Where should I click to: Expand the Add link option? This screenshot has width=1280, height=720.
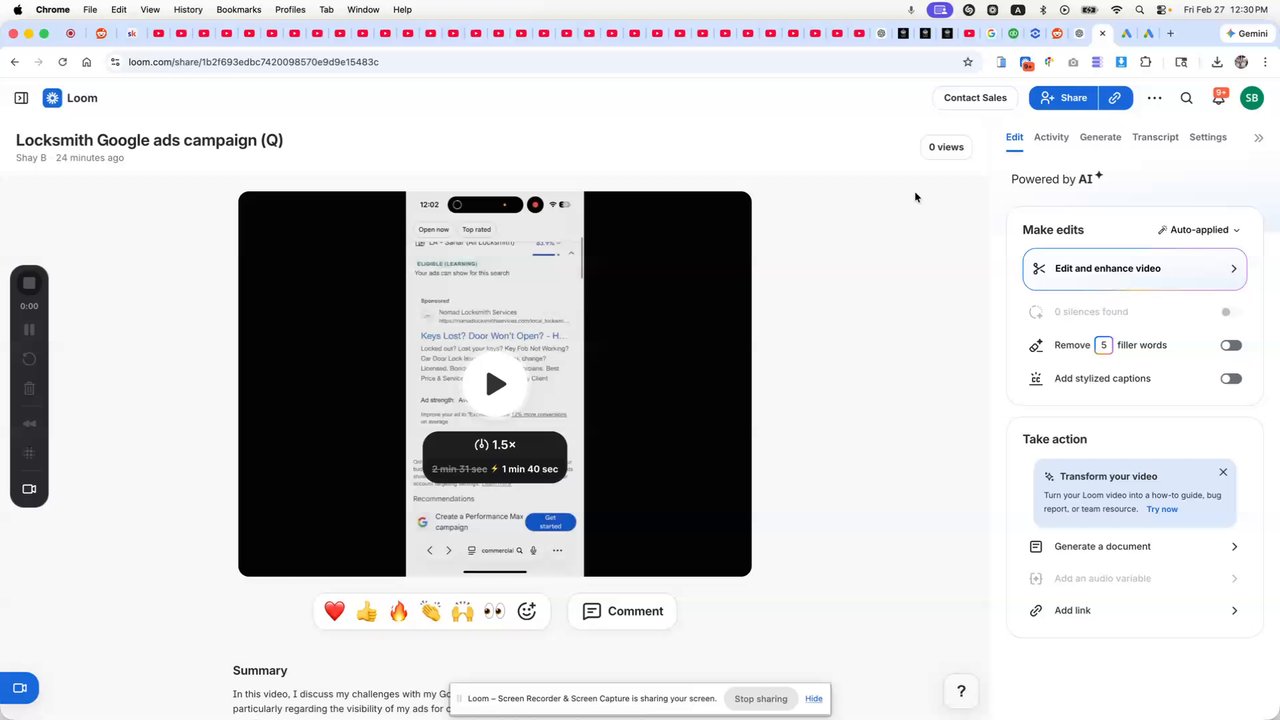(x=1134, y=611)
